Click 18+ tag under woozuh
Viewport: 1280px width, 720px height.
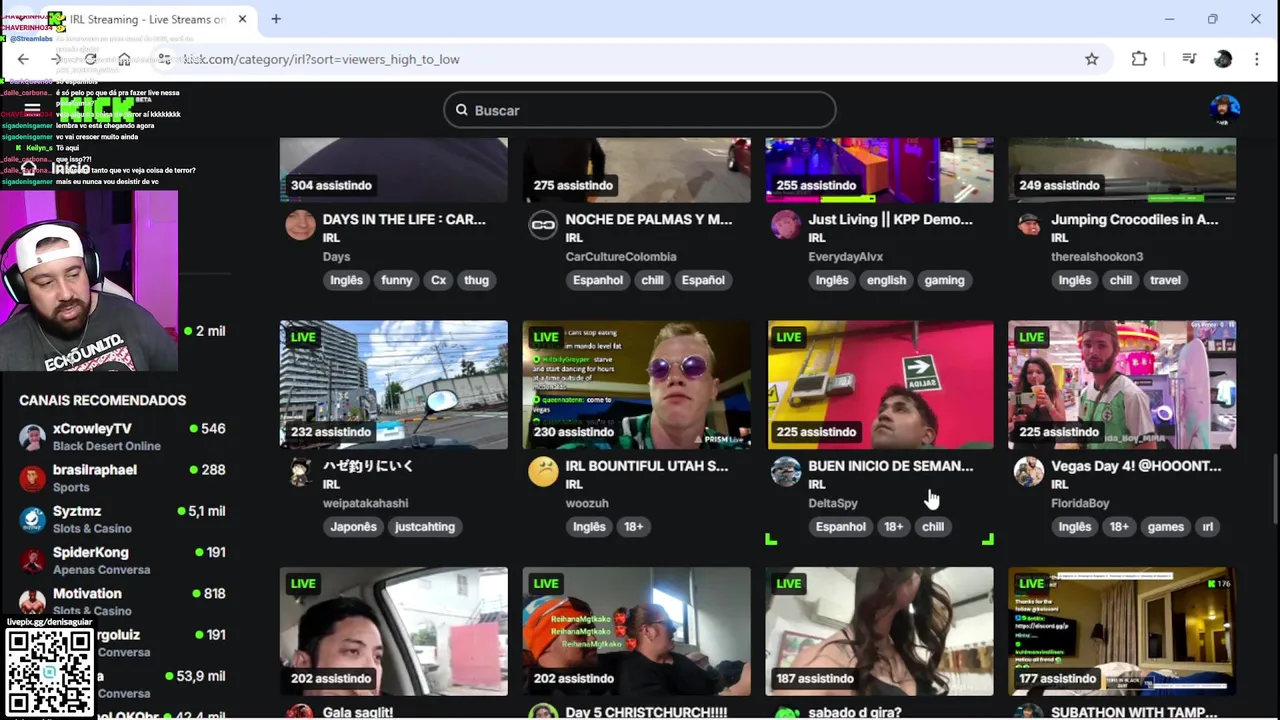(x=634, y=527)
